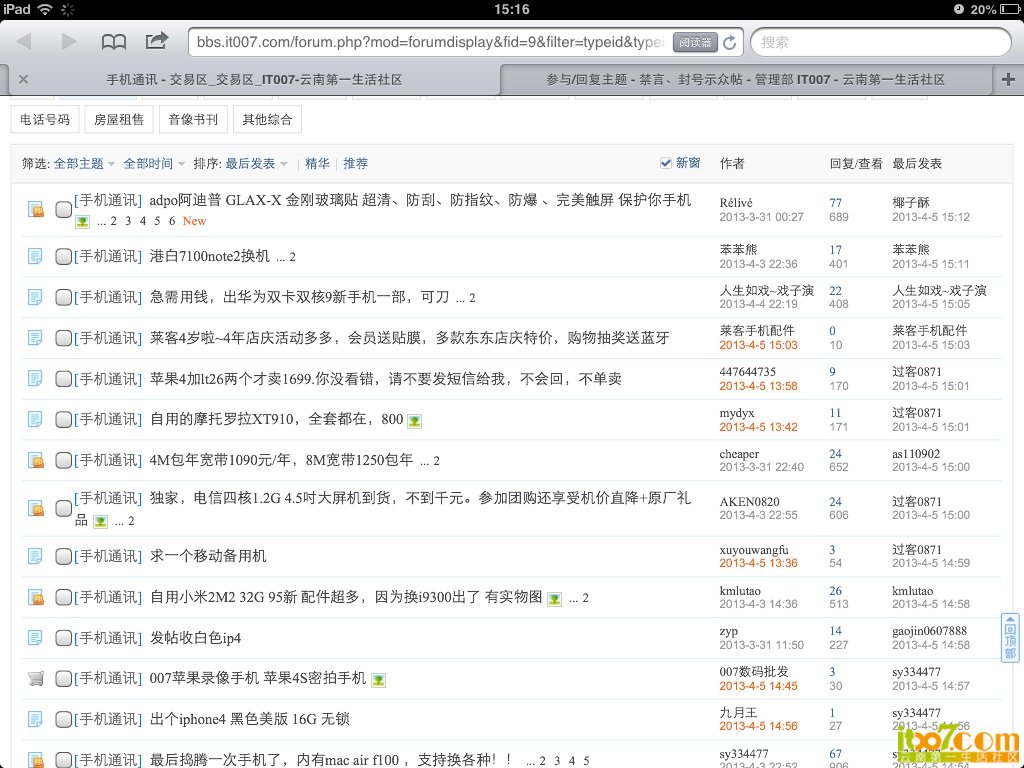Open author cheaper profile link
The height and width of the screenshot is (768, 1024).
(x=739, y=453)
